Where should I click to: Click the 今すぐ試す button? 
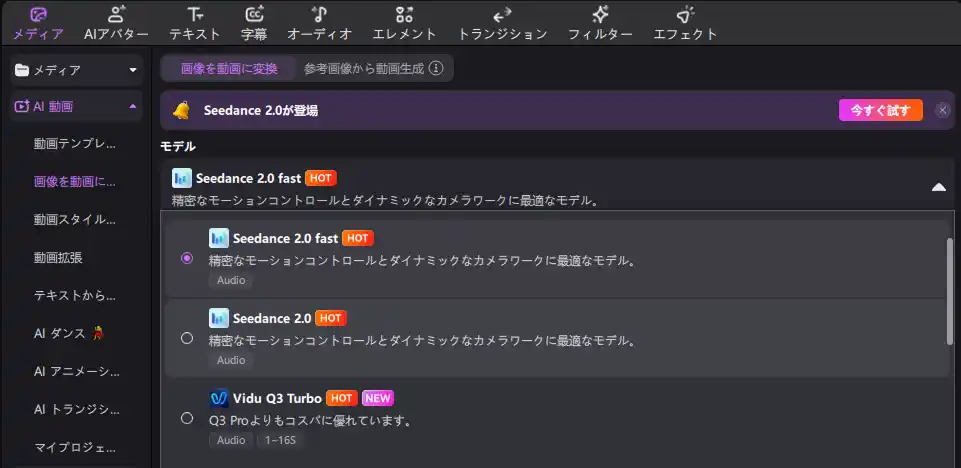881,110
